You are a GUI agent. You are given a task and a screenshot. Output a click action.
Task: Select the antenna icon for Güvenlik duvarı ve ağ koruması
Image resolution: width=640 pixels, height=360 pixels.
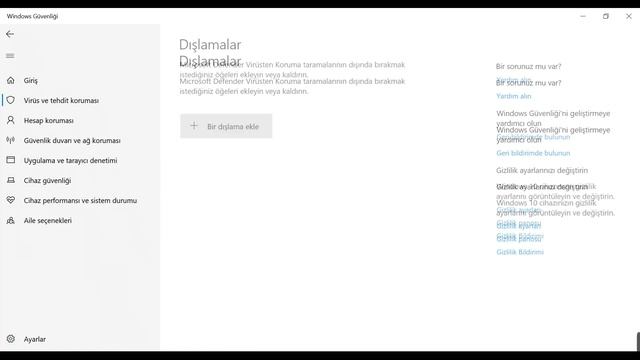(x=11, y=140)
